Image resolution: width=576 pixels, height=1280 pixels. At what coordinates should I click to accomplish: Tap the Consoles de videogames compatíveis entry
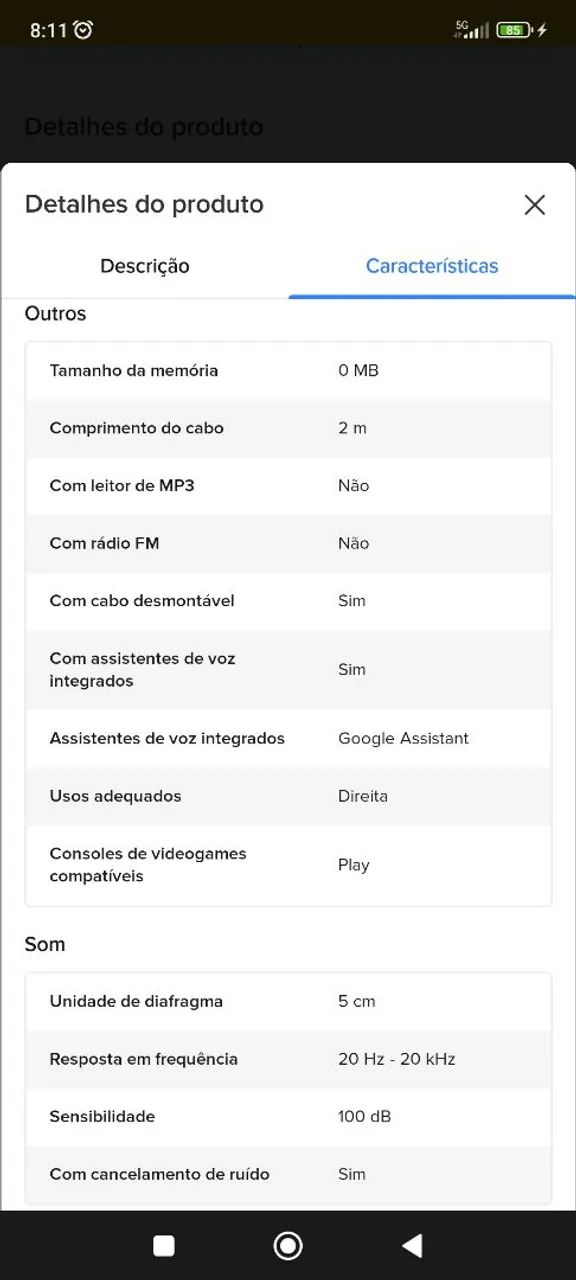[288, 864]
